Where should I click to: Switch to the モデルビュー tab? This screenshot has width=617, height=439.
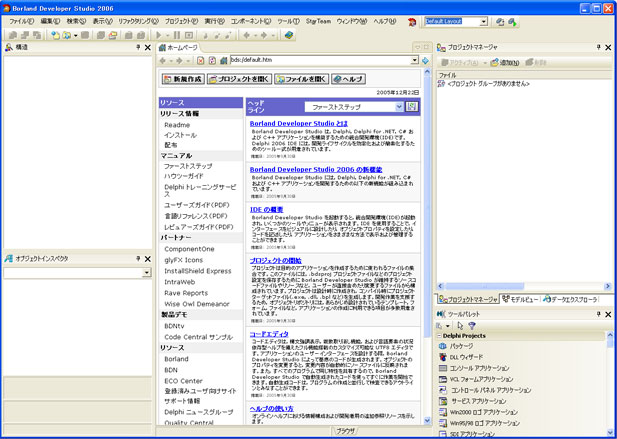point(520,300)
